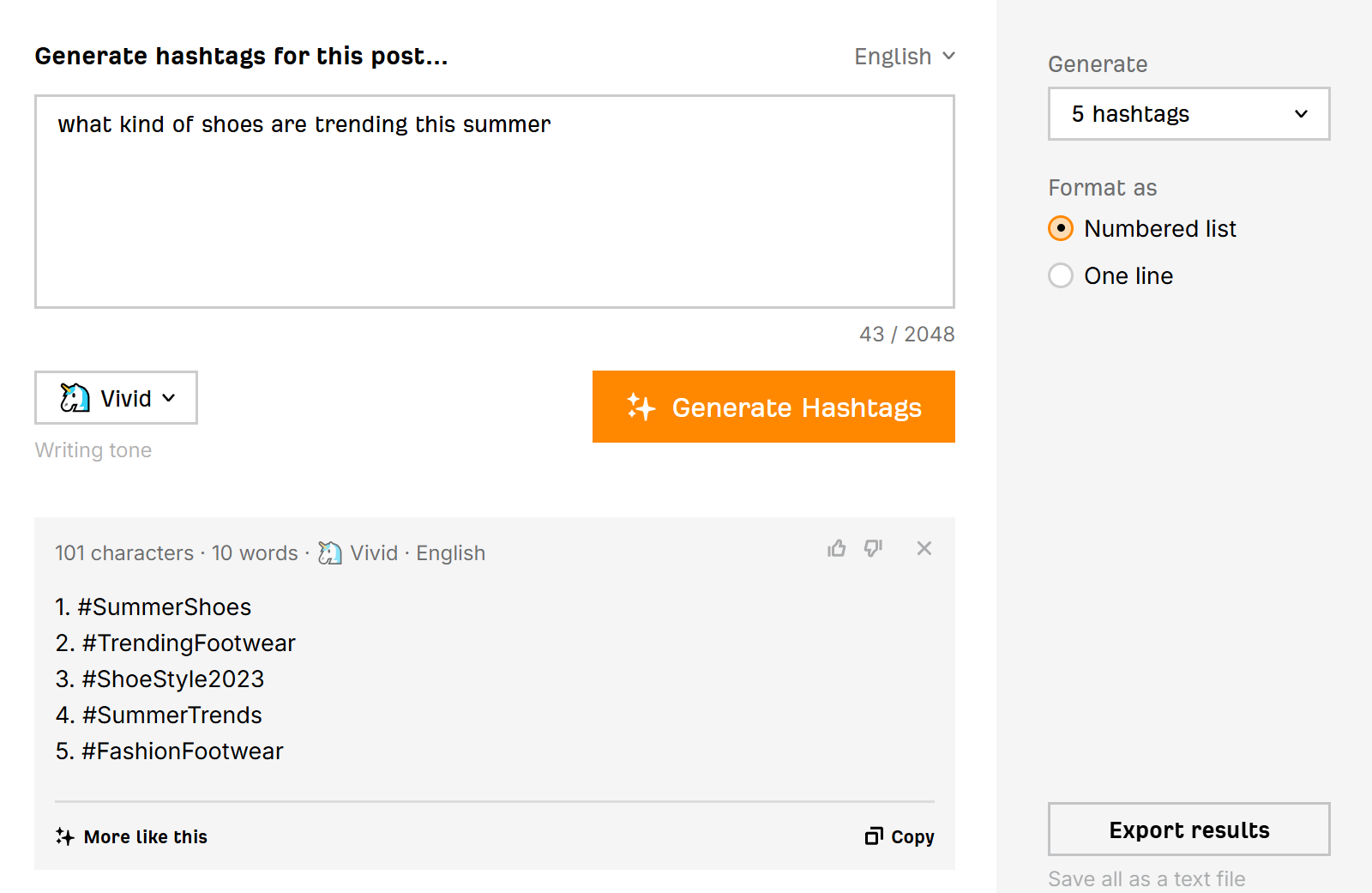
Task: Dismiss the generated hashtags result
Action: pos(924,549)
